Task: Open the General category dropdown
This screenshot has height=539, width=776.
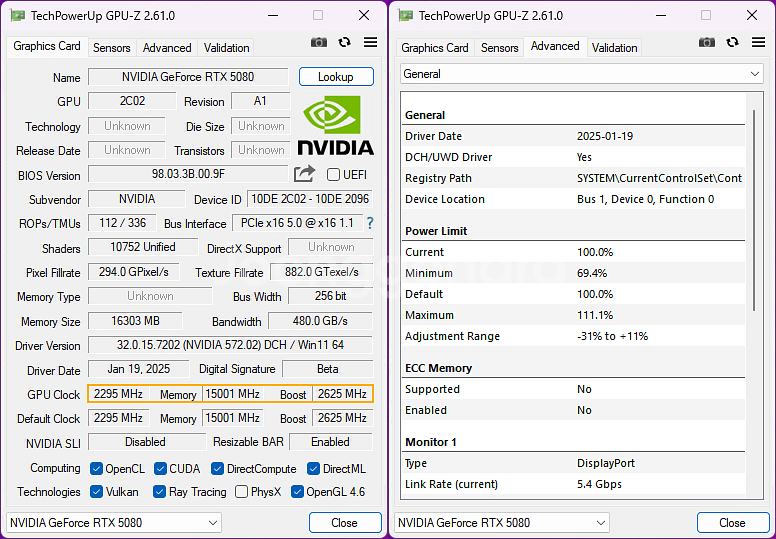Action: pyautogui.click(x=582, y=74)
